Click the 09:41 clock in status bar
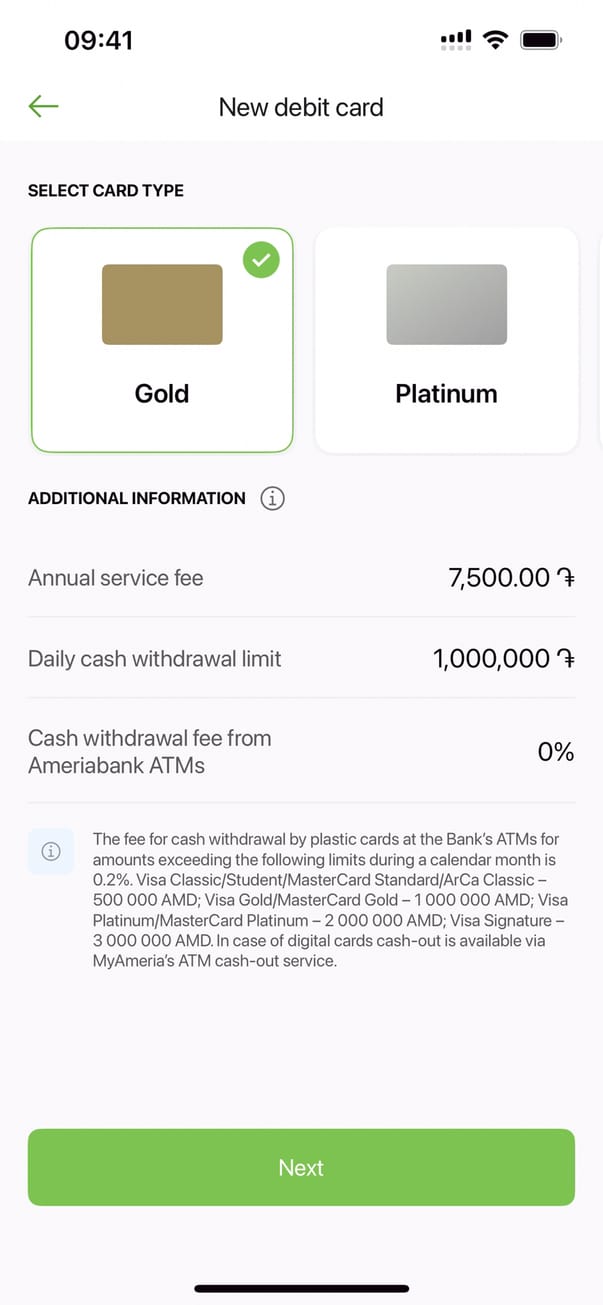 coord(98,40)
